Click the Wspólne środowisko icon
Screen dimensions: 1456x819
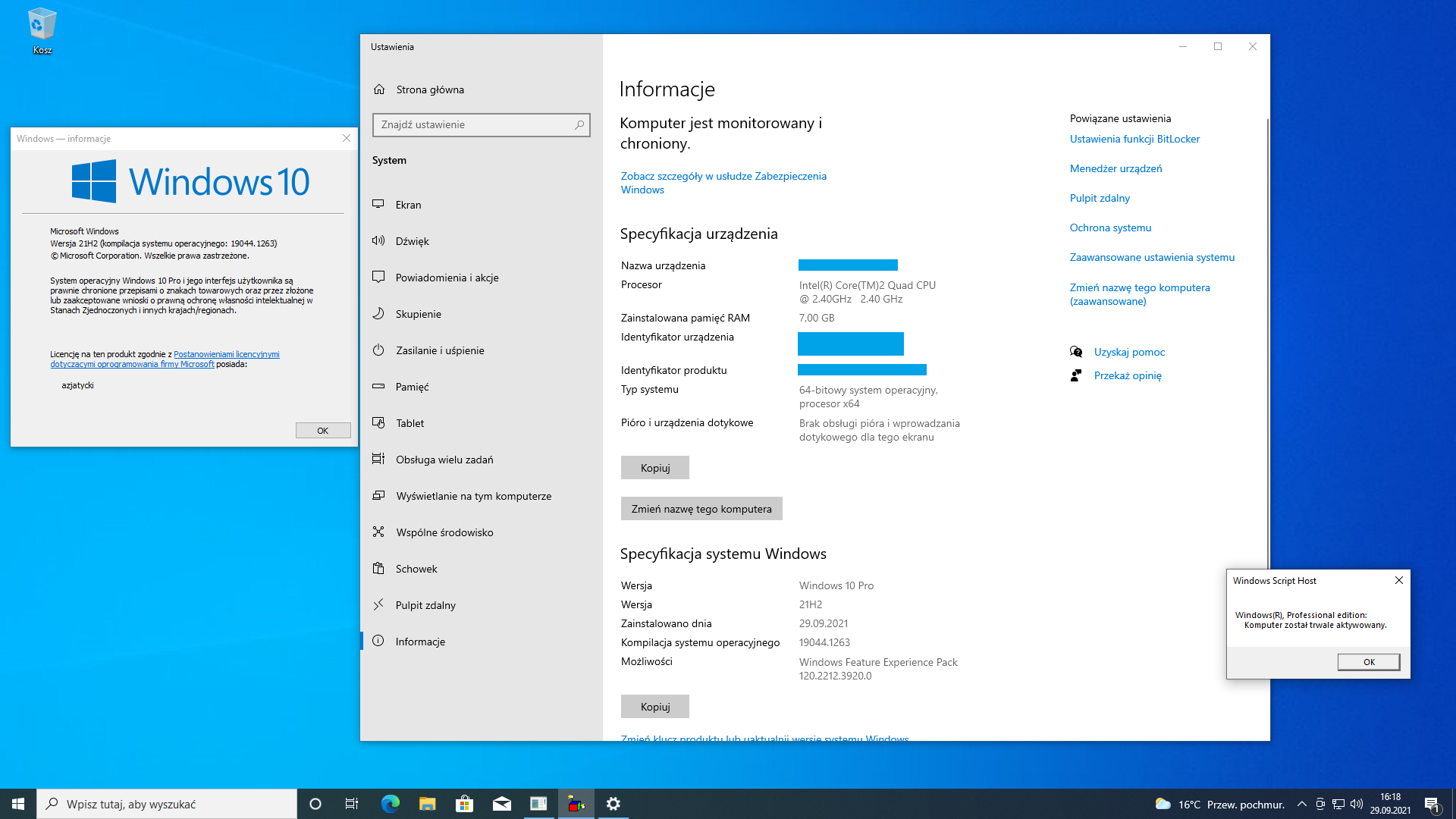(x=378, y=532)
